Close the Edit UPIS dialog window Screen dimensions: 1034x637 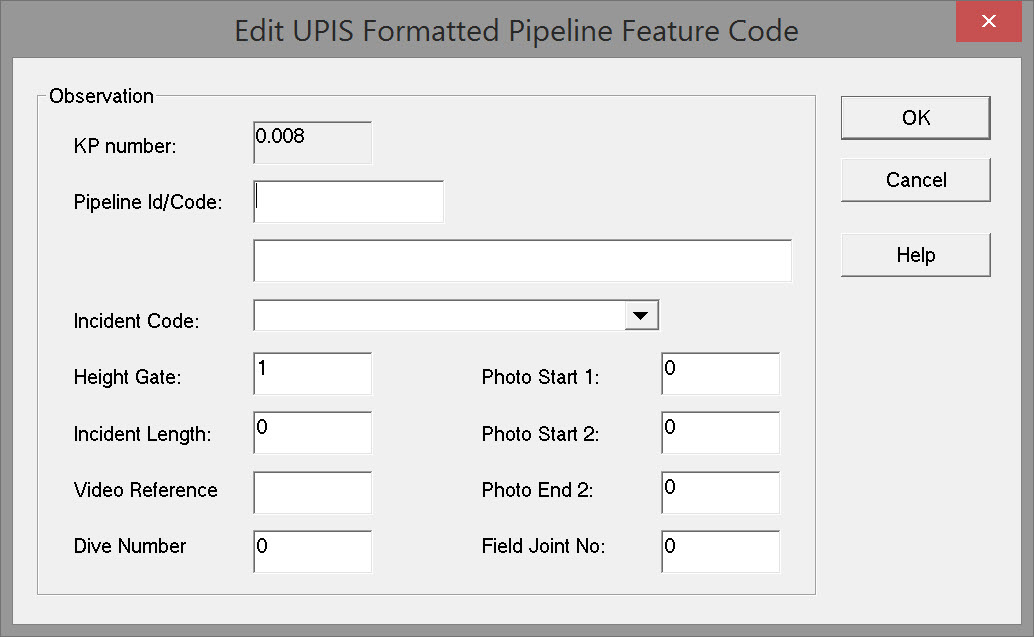[x=988, y=22]
